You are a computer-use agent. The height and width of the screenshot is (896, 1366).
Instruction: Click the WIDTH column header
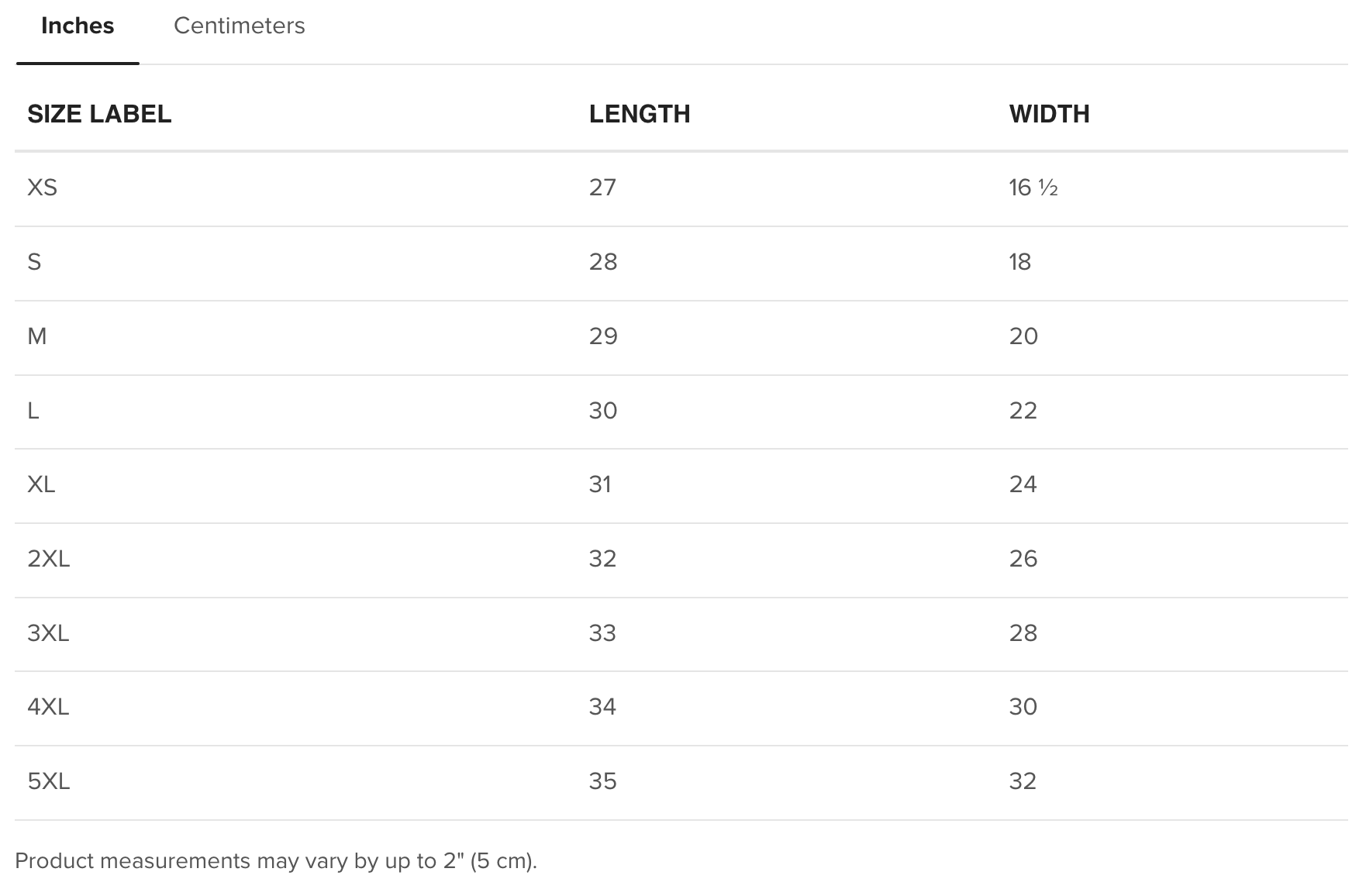pyautogui.click(x=1049, y=114)
